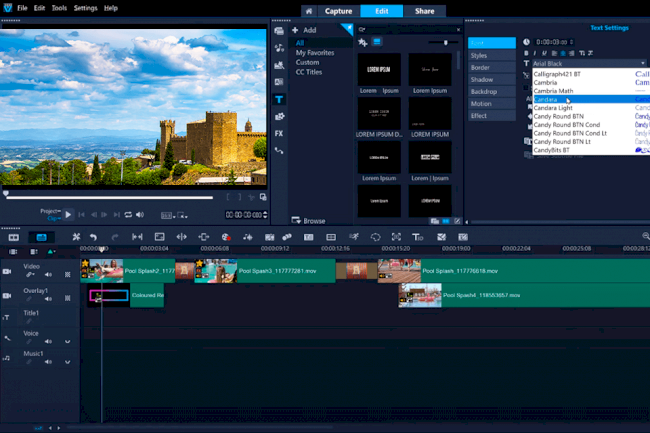Open the track manager green arrow dropdown
Image resolution: width=650 pixels, height=433 pixels.
click(51, 252)
